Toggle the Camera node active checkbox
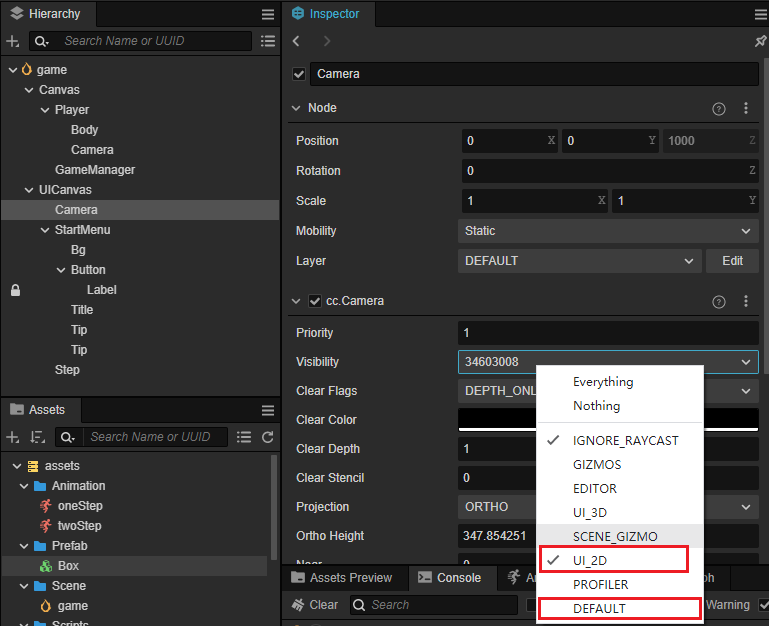Screen dimensions: 769x626 (298, 74)
